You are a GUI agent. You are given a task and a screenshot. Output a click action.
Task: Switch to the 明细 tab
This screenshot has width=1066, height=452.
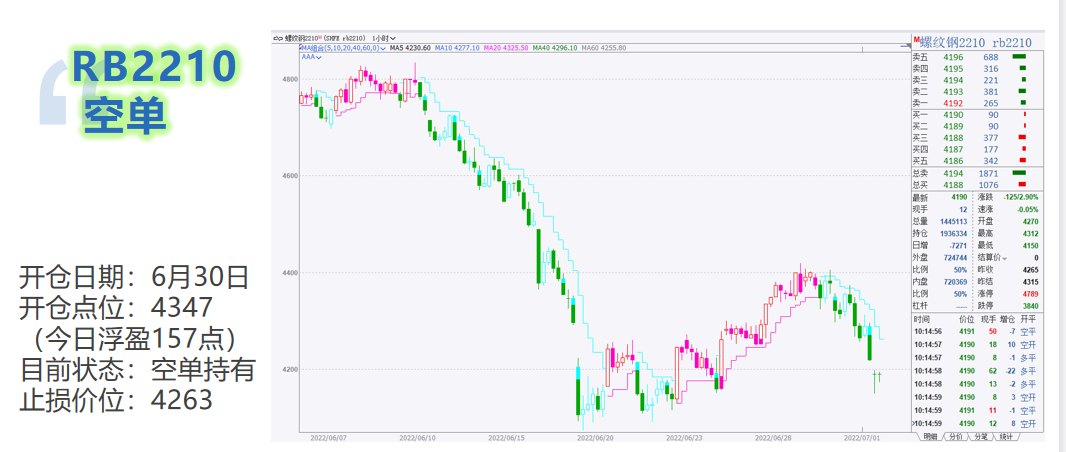tap(930, 437)
